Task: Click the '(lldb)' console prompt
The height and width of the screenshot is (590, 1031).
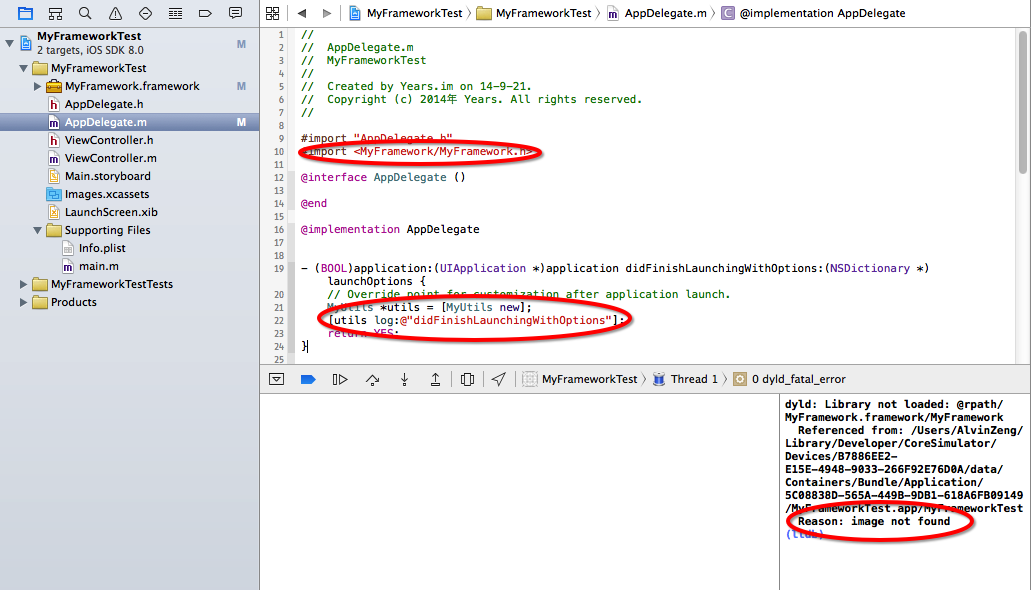Action: [805, 535]
